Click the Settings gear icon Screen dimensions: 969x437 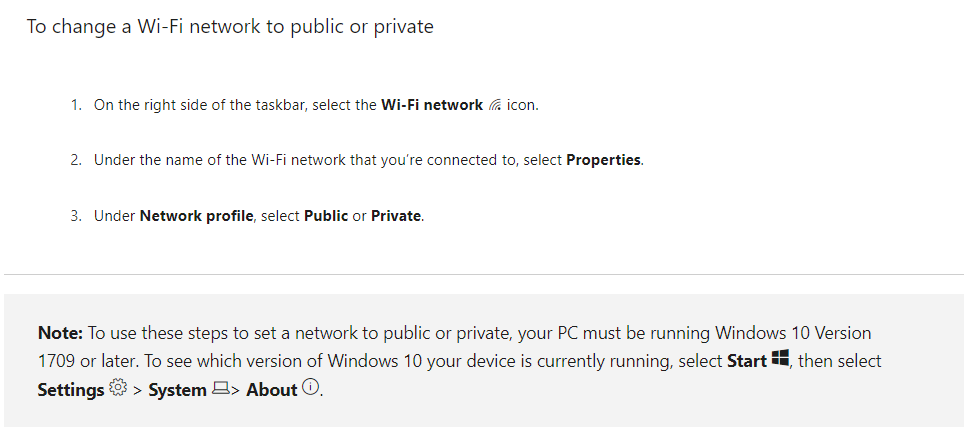pos(119,388)
